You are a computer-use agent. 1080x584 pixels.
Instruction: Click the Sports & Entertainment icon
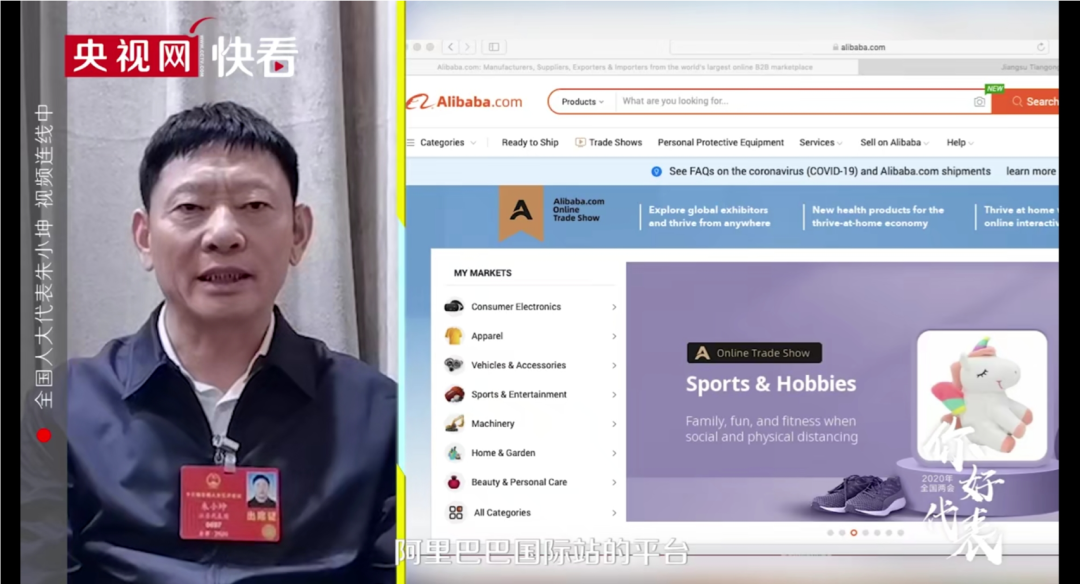pyautogui.click(x=454, y=394)
